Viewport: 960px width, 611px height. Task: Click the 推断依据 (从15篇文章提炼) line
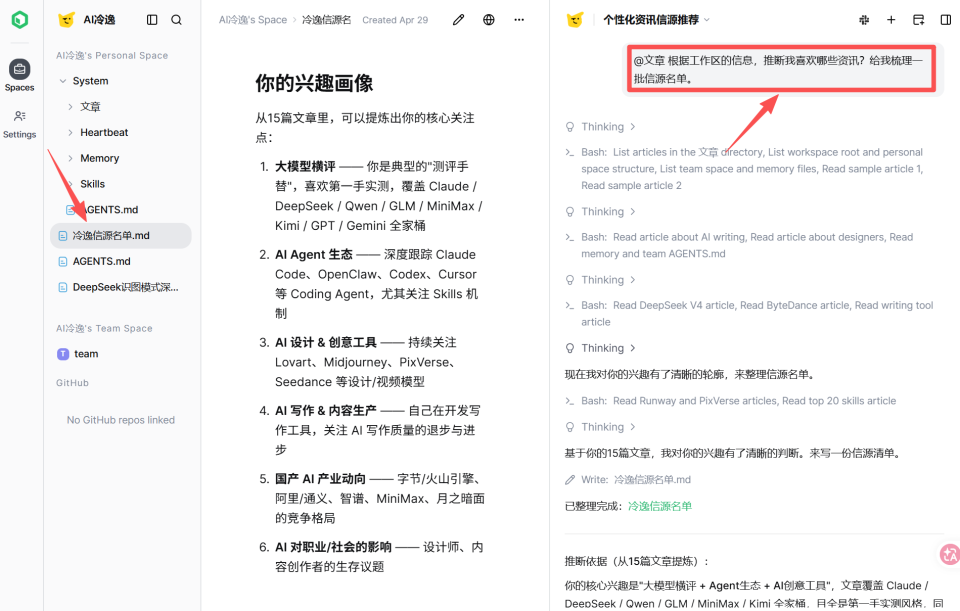(x=637, y=561)
